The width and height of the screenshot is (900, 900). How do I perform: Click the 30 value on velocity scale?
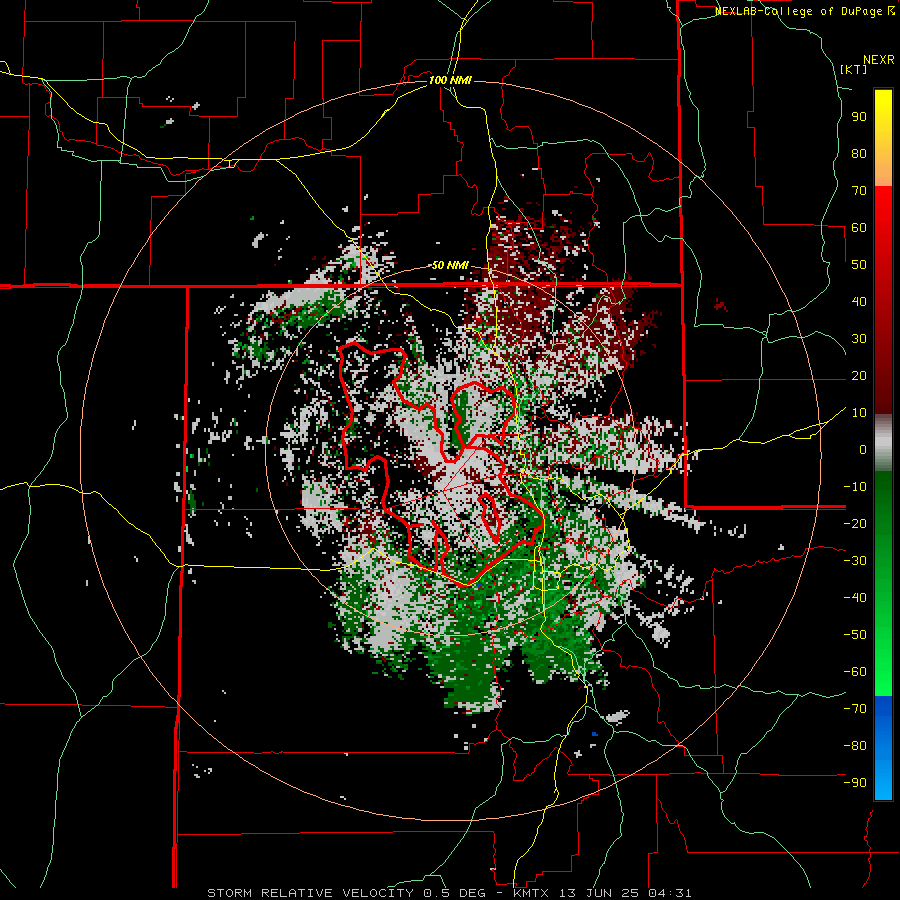[x=859, y=339]
